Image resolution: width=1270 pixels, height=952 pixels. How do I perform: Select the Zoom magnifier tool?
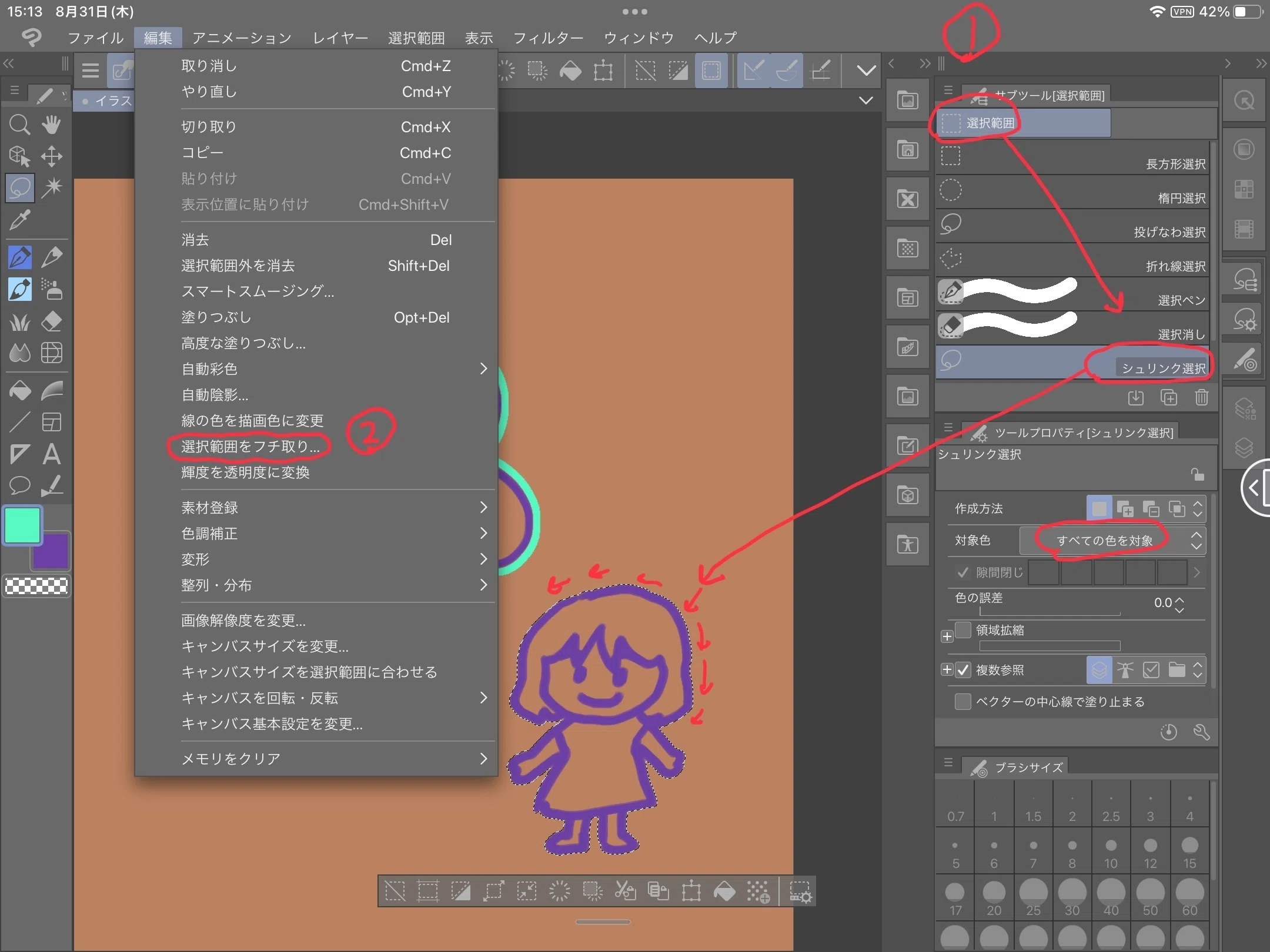coord(19,125)
